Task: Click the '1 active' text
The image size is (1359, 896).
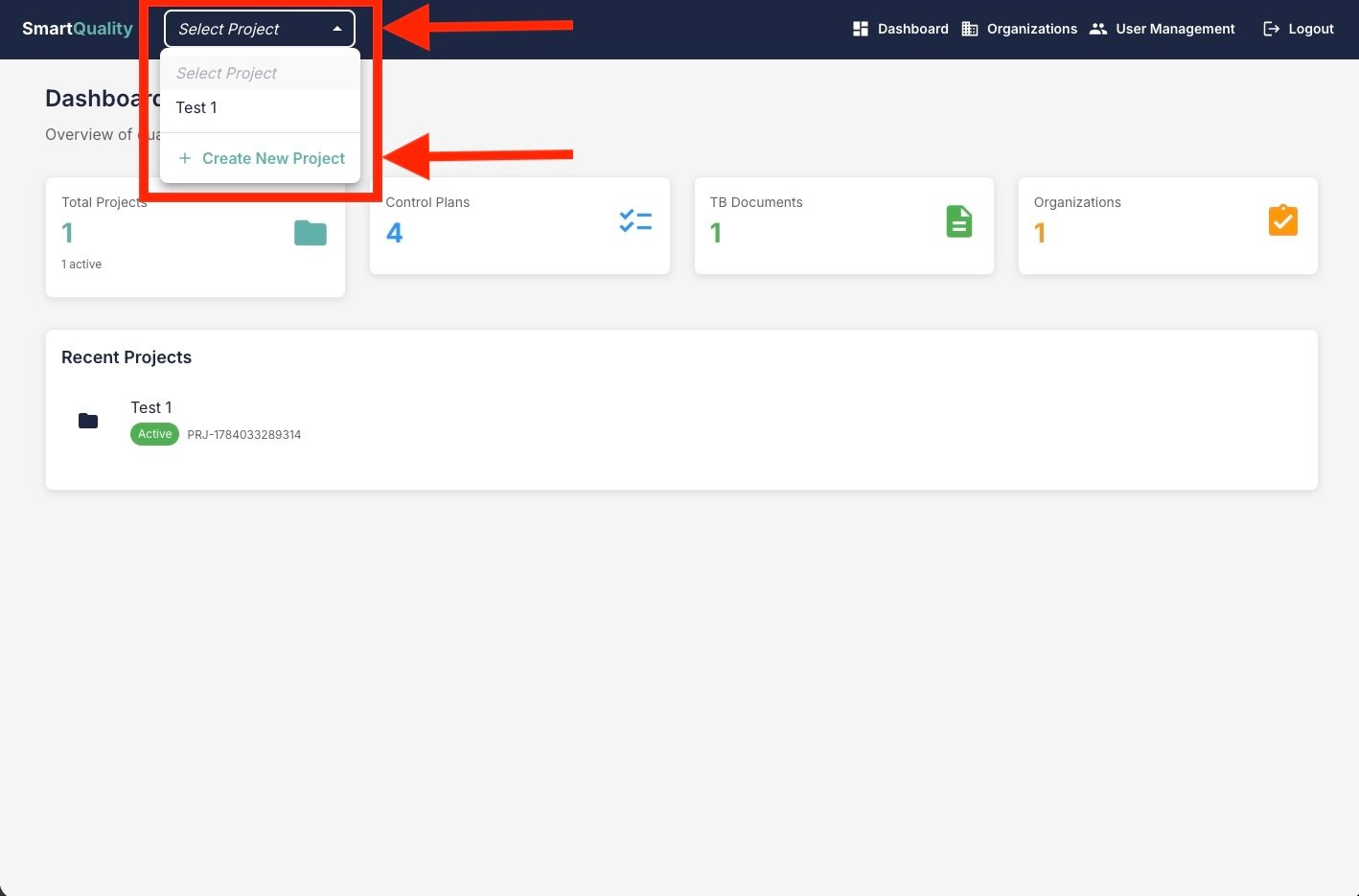Action: point(81,264)
